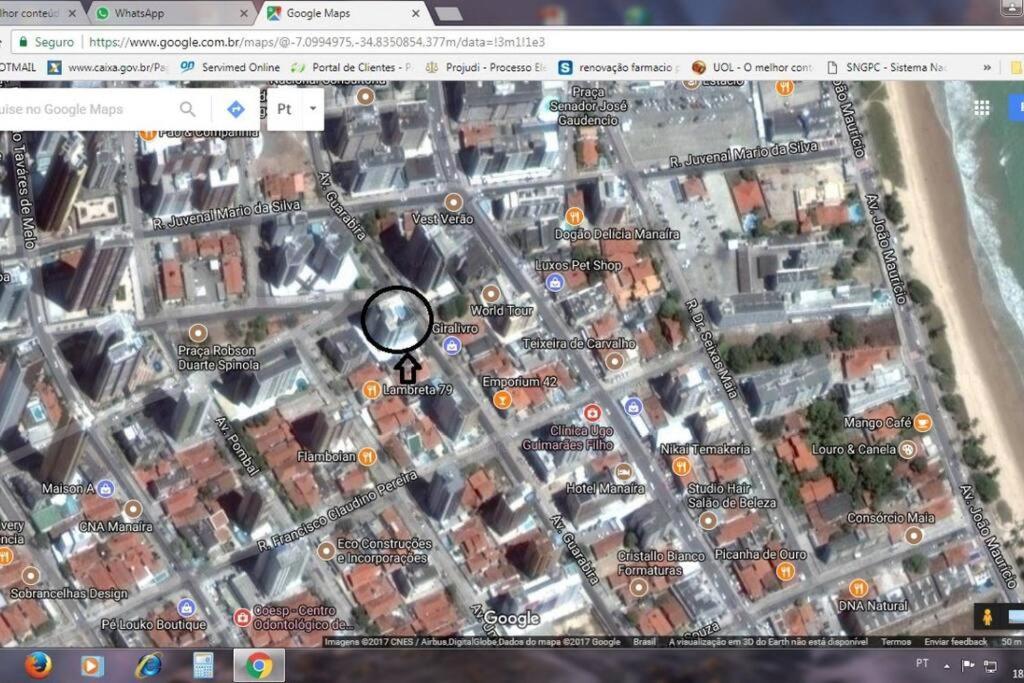Image resolution: width=1024 pixels, height=683 pixels.
Task: Click the Cristallo Bianco Formaturas marker
Action: [639, 587]
